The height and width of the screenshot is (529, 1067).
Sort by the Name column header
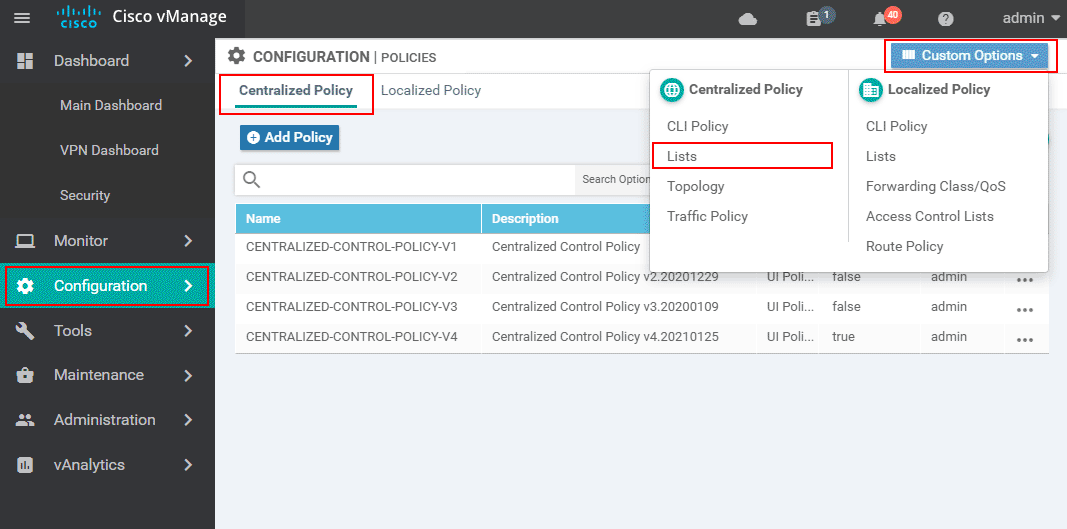point(264,219)
